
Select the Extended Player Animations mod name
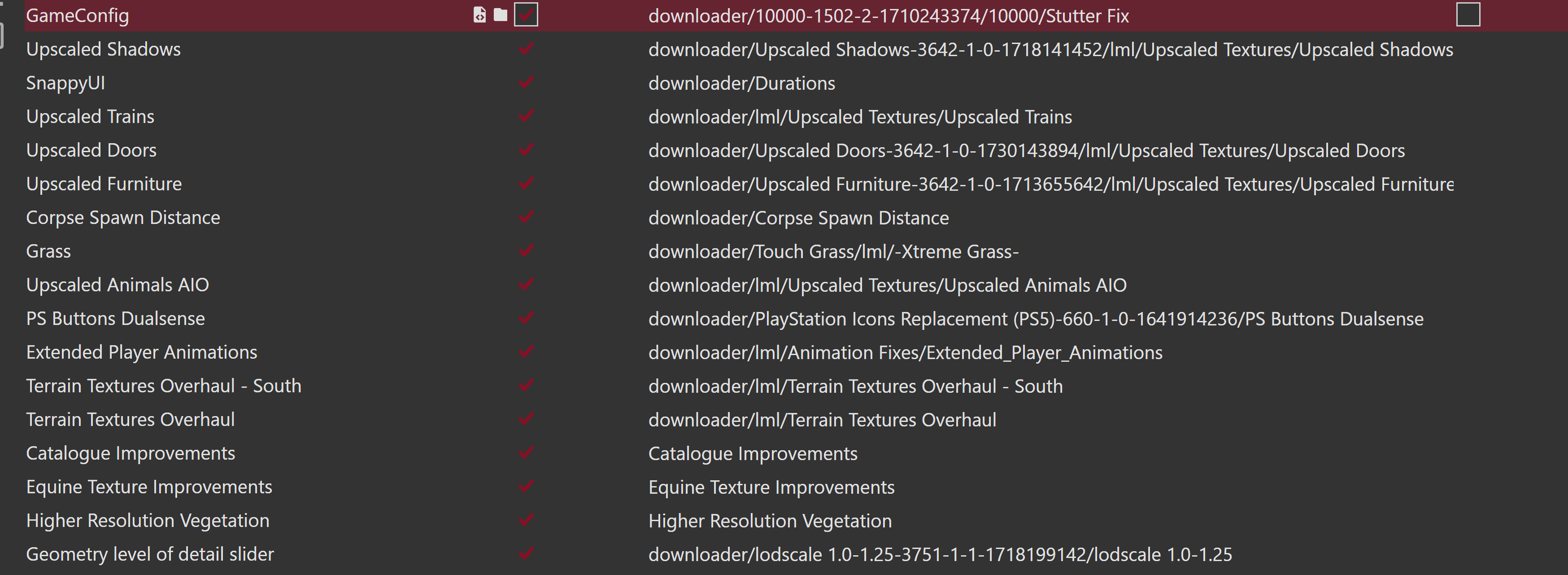click(141, 352)
